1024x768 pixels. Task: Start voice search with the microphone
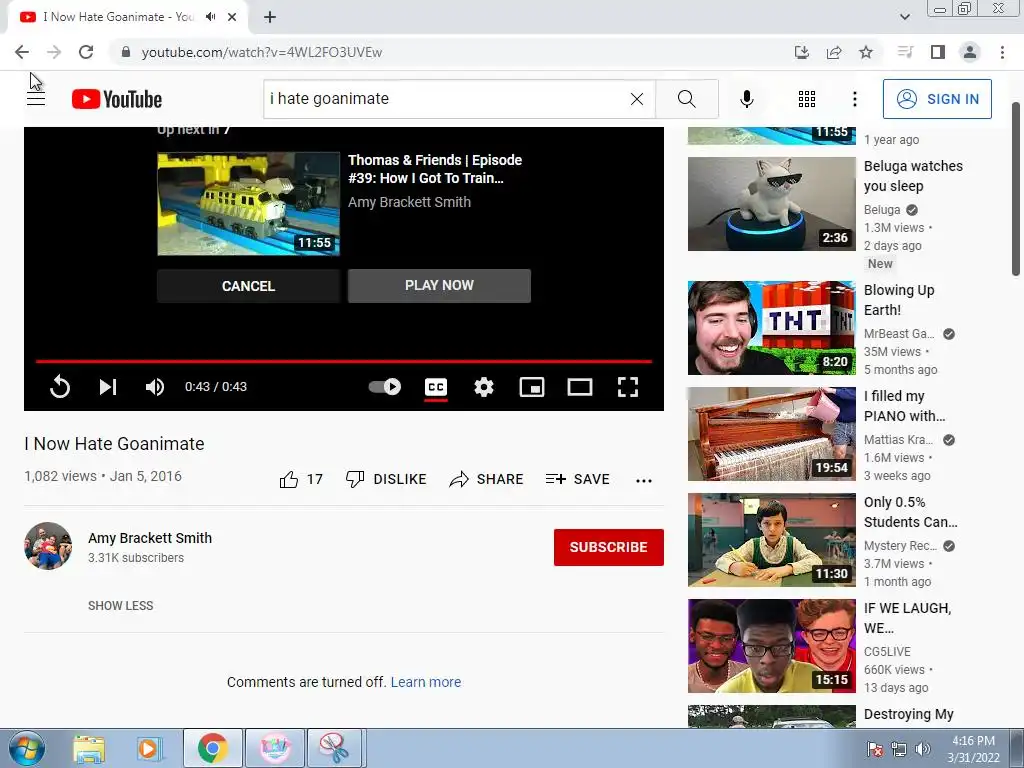746,99
